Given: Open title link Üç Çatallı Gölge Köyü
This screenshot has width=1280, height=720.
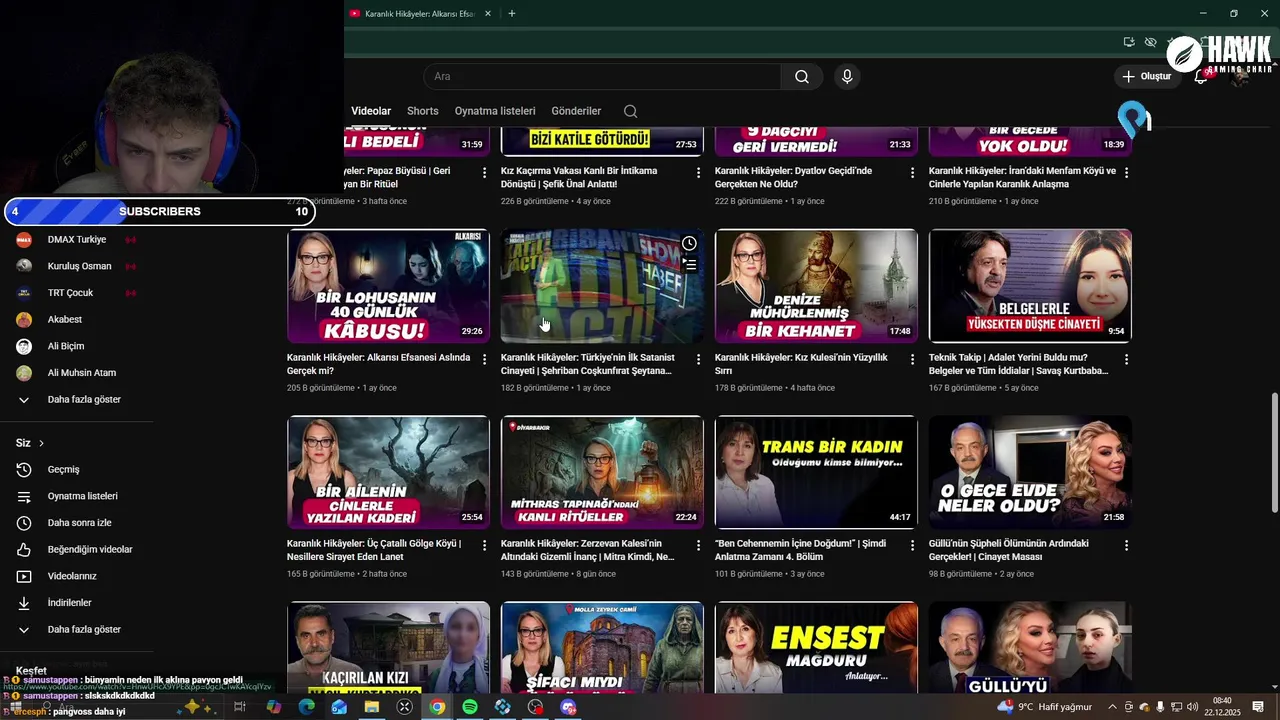Looking at the screenshot, I should [373, 550].
